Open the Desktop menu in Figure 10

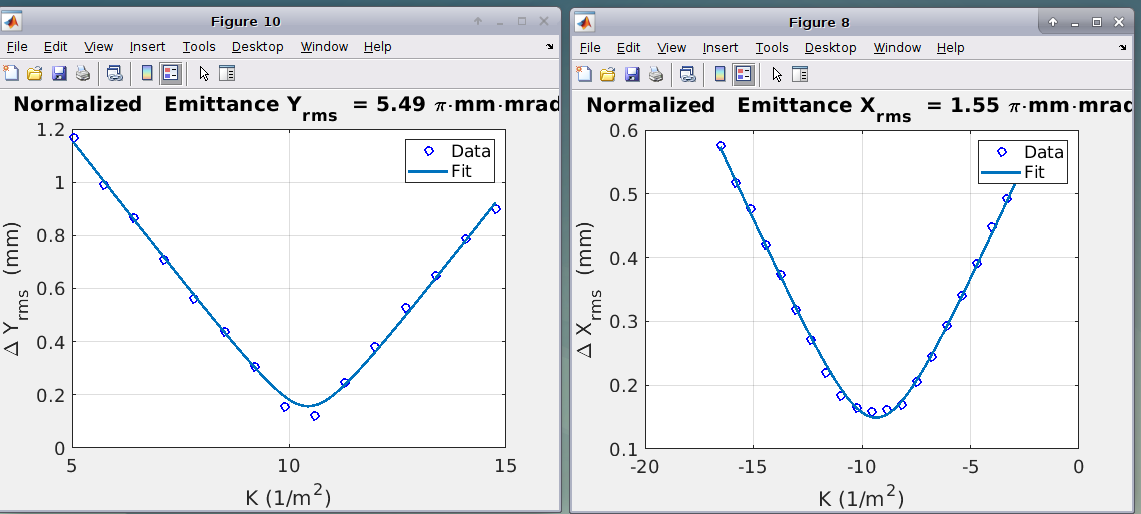pos(257,47)
